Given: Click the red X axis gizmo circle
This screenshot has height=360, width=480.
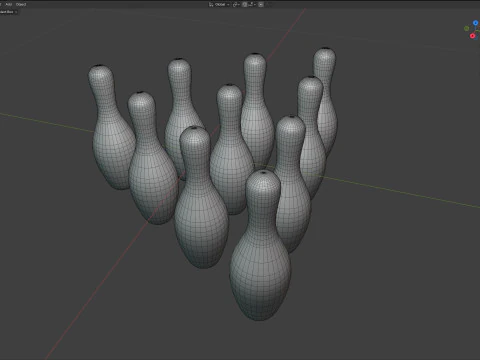Looking at the screenshot, I should 472,36.
